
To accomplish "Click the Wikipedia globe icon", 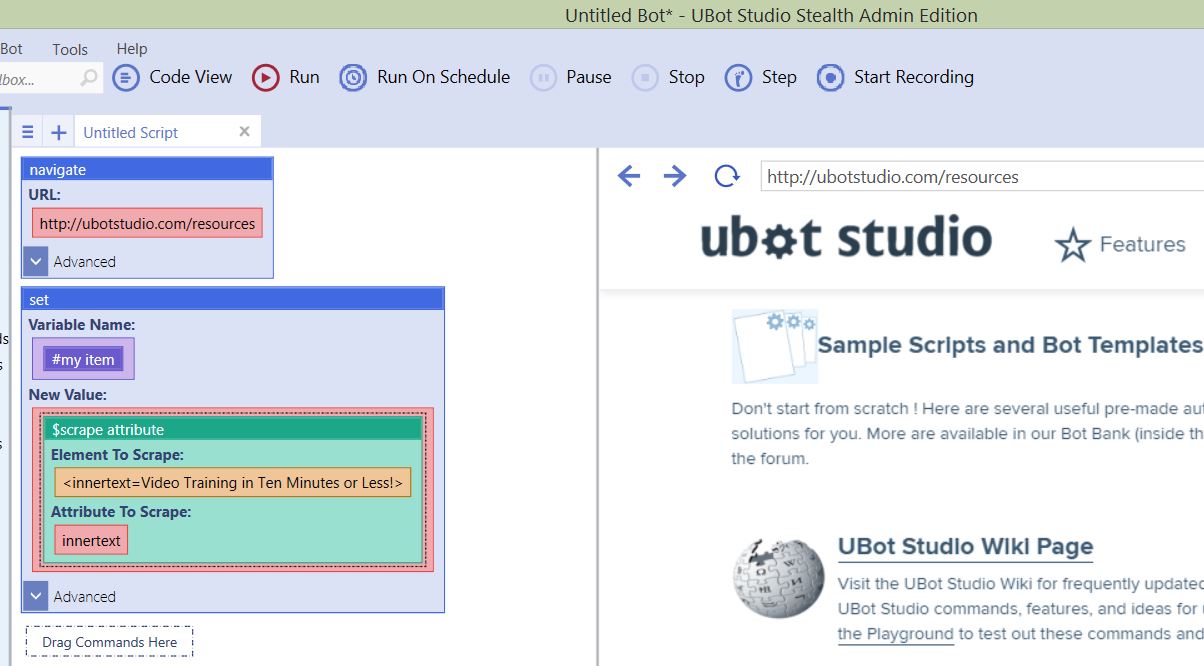I will coord(779,577).
